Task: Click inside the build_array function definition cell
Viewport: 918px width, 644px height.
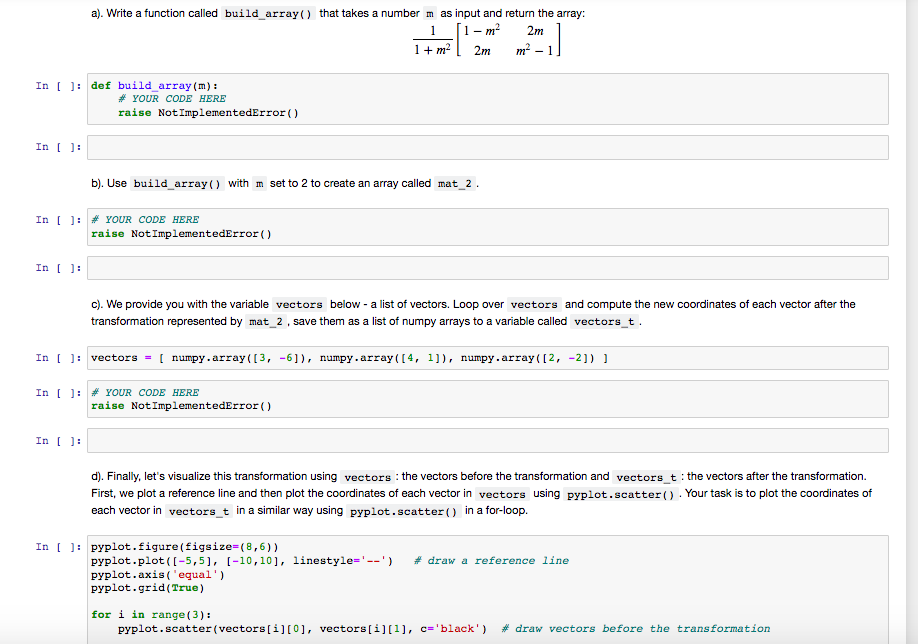Action: (x=400, y=99)
